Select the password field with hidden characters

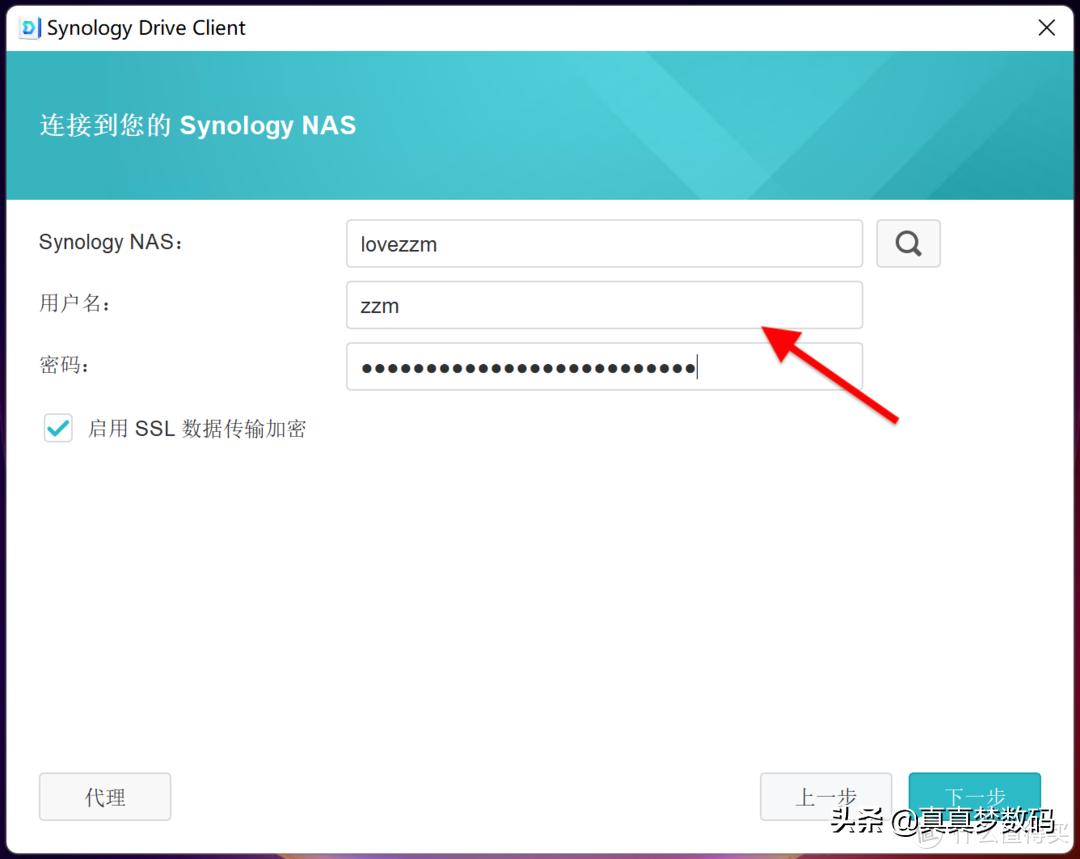604,367
